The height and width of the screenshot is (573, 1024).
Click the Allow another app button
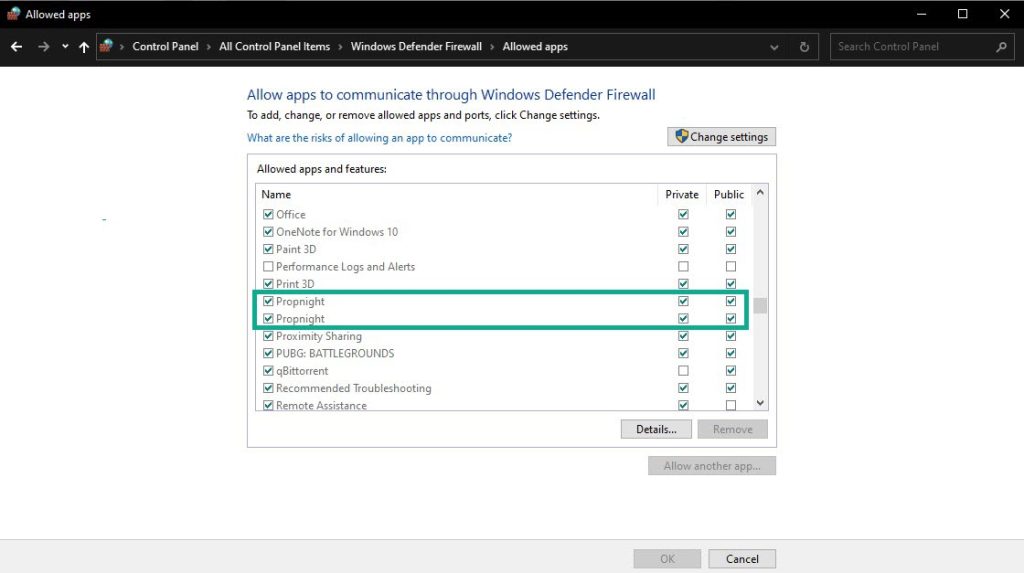pyautogui.click(x=712, y=466)
